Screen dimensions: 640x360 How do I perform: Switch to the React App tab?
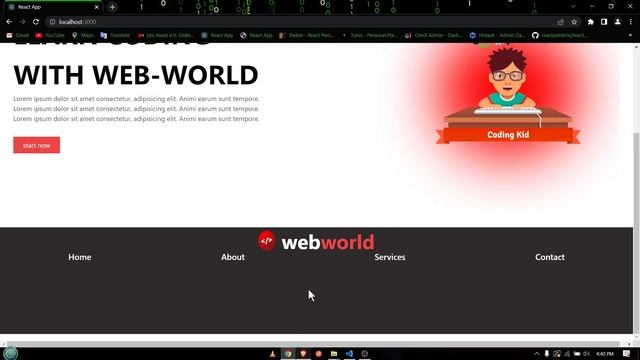point(51,7)
